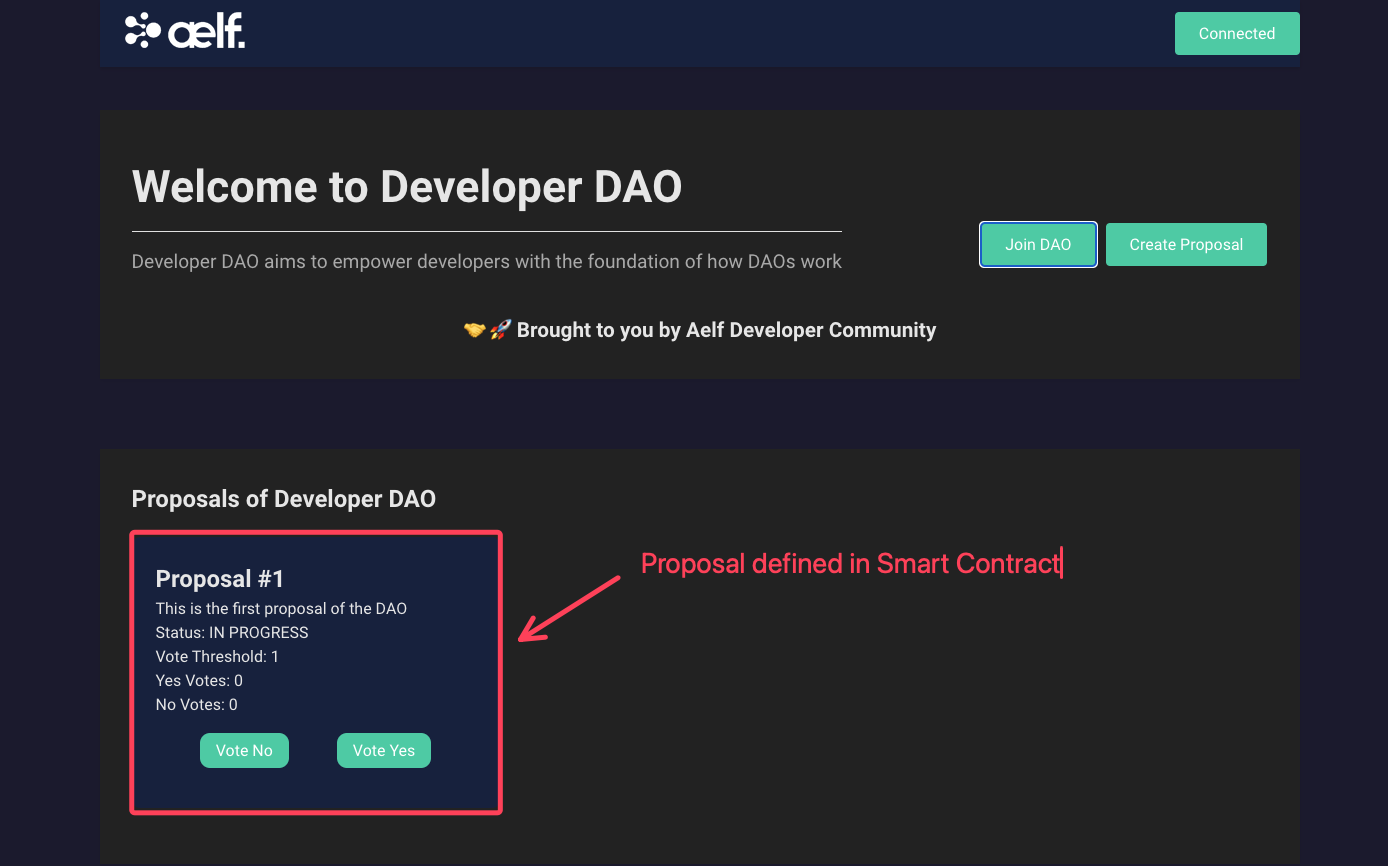Image resolution: width=1388 pixels, height=866 pixels.
Task: Click Proposals of Developer DAO heading
Action: [284, 499]
